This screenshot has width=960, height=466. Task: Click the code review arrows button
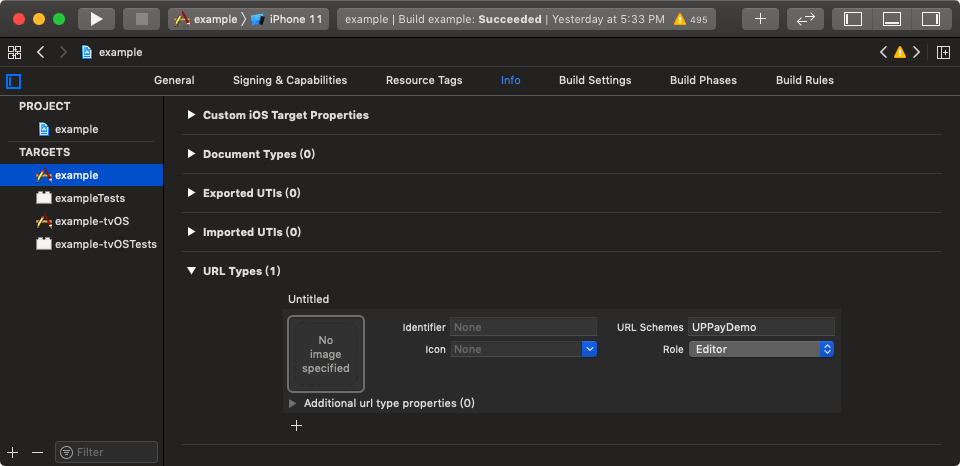tap(805, 19)
